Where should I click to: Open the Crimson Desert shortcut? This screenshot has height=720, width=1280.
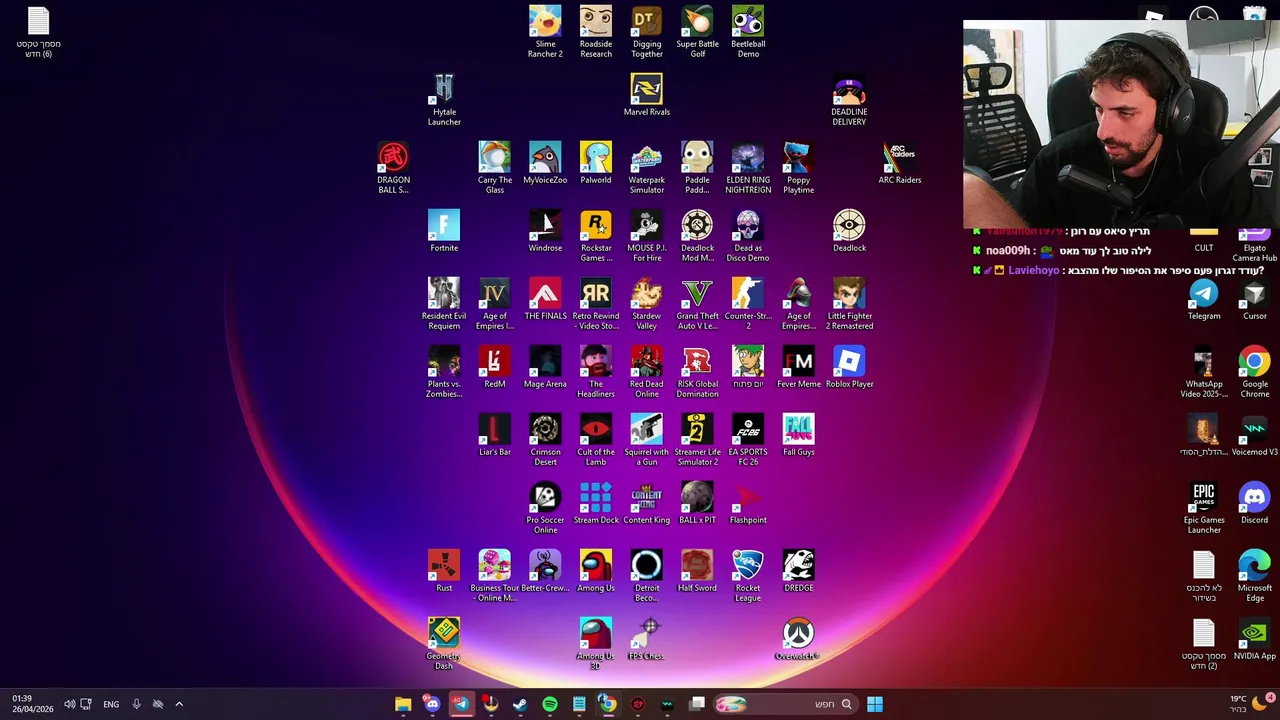pyautogui.click(x=545, y=440)
